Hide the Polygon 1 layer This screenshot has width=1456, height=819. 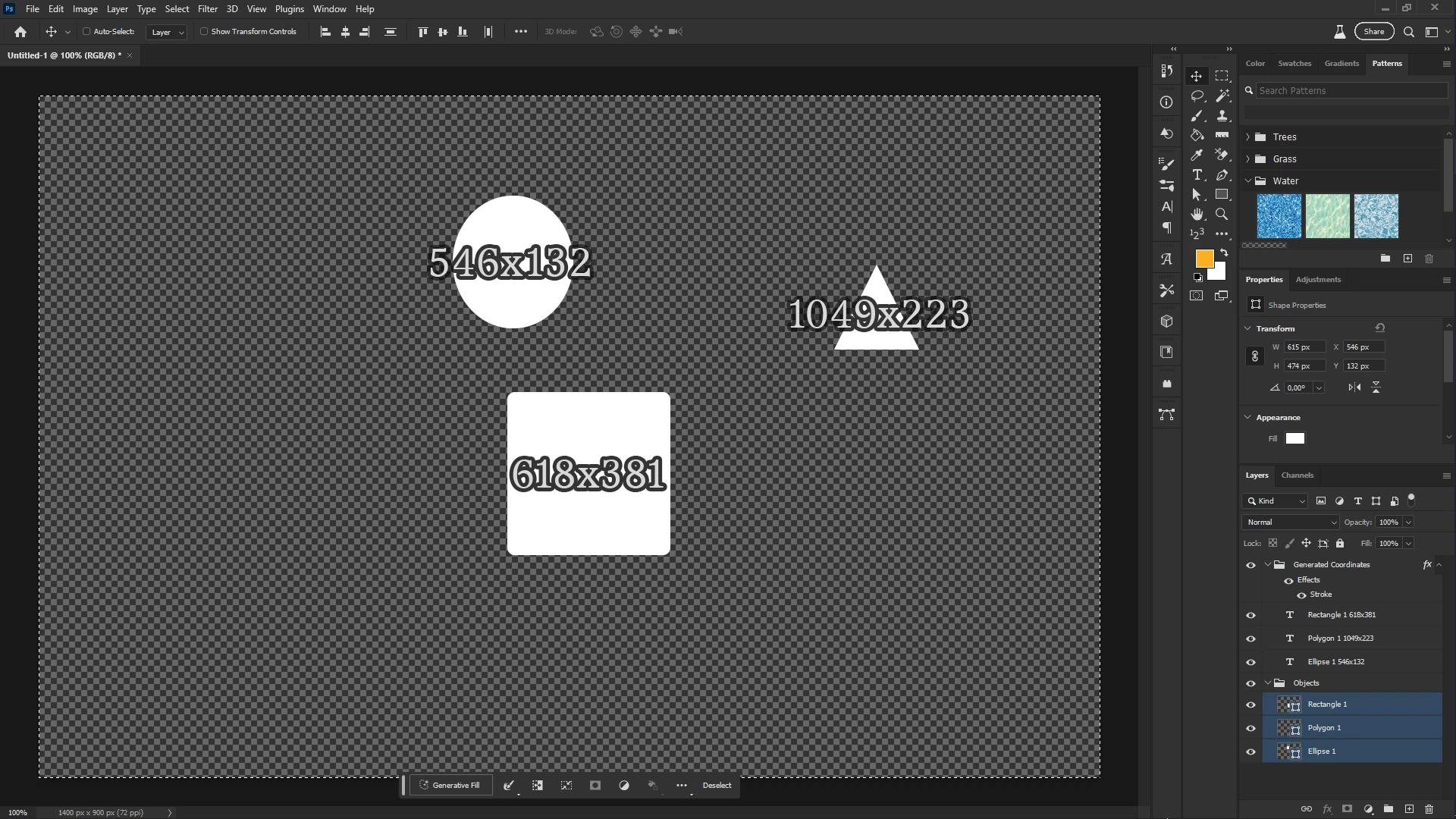pyautogui.click(x=1250, y=728)
